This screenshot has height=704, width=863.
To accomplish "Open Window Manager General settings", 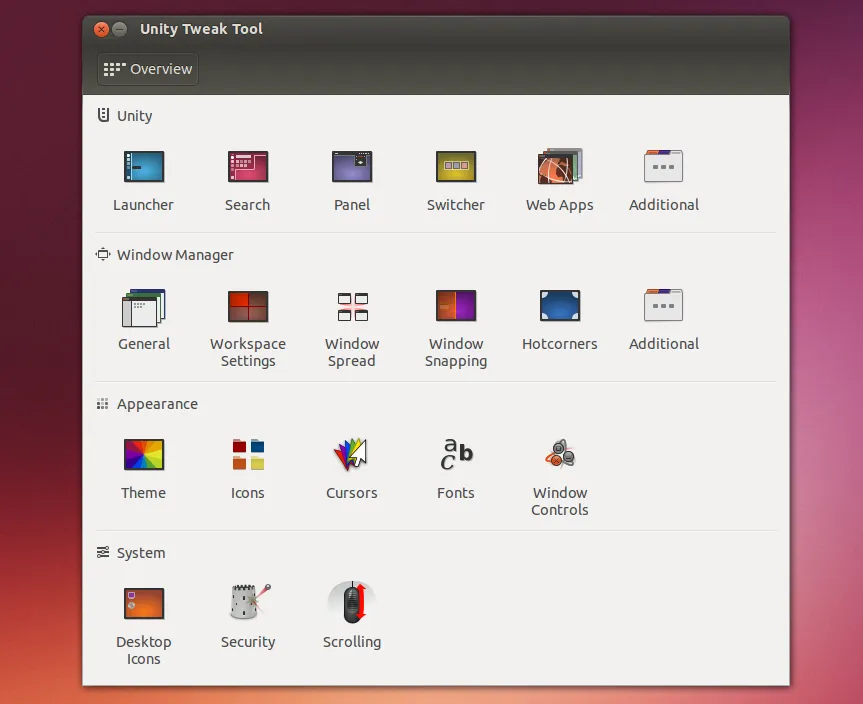I will (143, 307).
